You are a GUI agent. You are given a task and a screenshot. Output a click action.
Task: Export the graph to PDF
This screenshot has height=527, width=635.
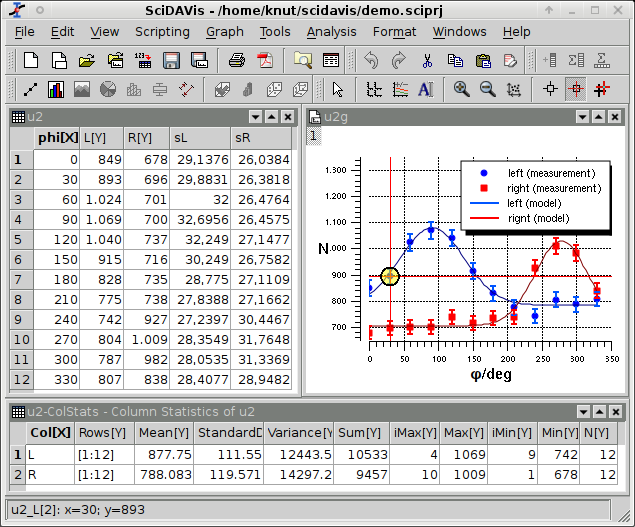pos(265,60)
